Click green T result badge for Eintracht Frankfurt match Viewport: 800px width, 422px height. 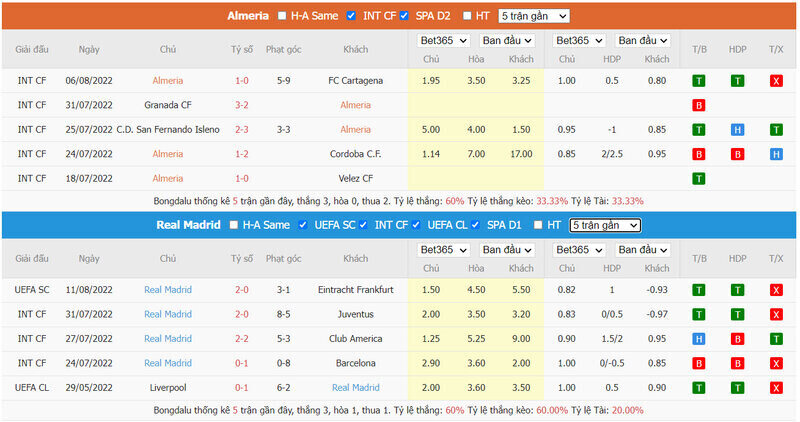(698, 290)
